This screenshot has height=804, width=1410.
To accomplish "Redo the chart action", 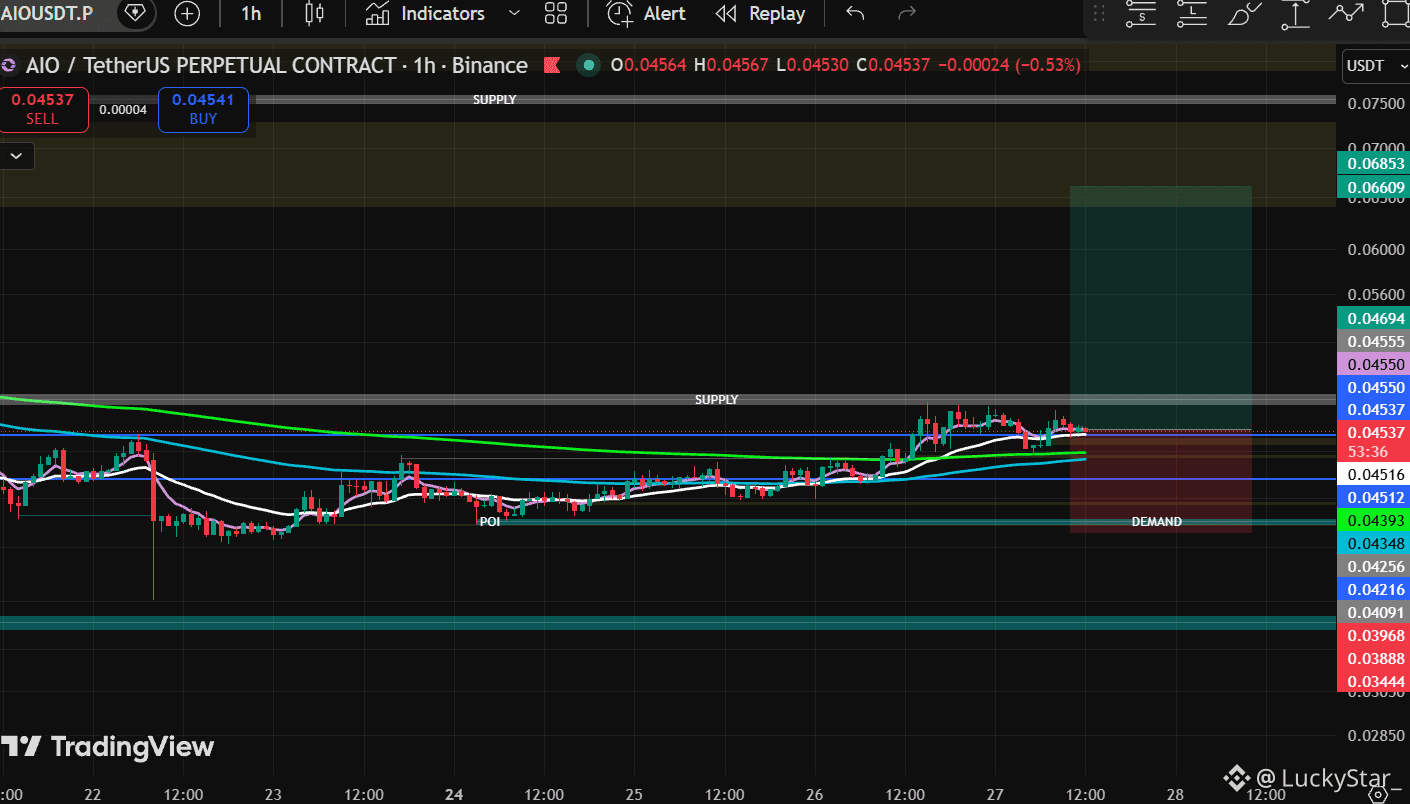I will (907, 13).
